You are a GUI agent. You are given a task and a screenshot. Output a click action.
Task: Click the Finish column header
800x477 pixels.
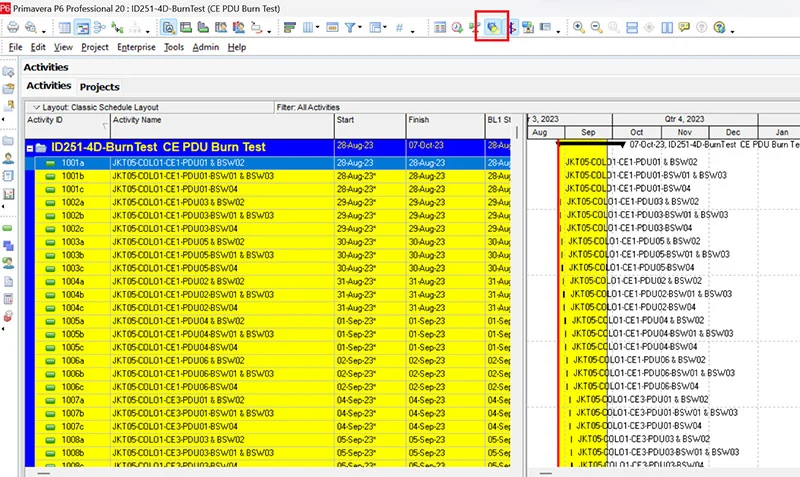(445, 125)
